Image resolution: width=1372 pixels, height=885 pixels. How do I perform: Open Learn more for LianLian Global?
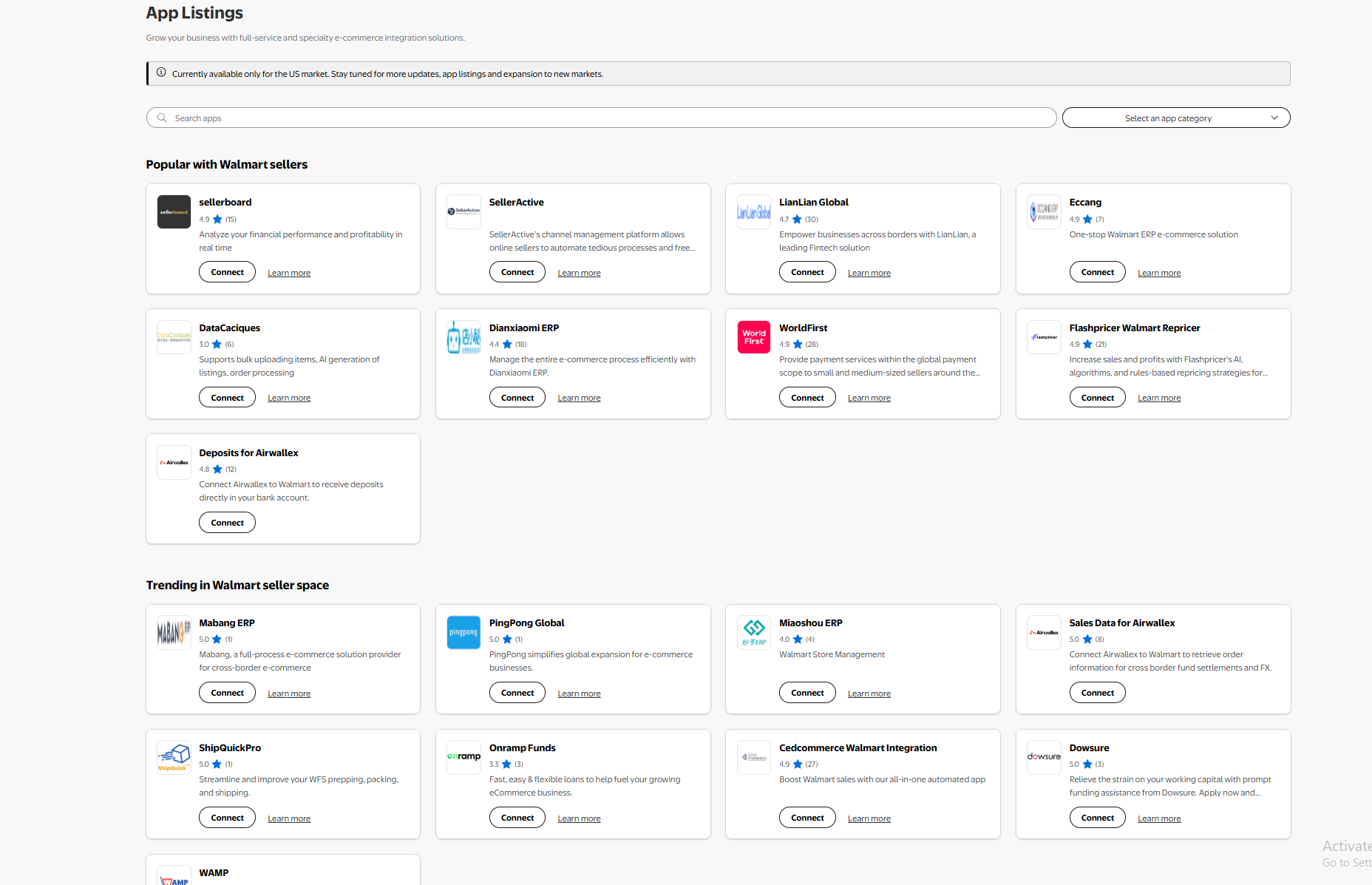click(869, 273)
